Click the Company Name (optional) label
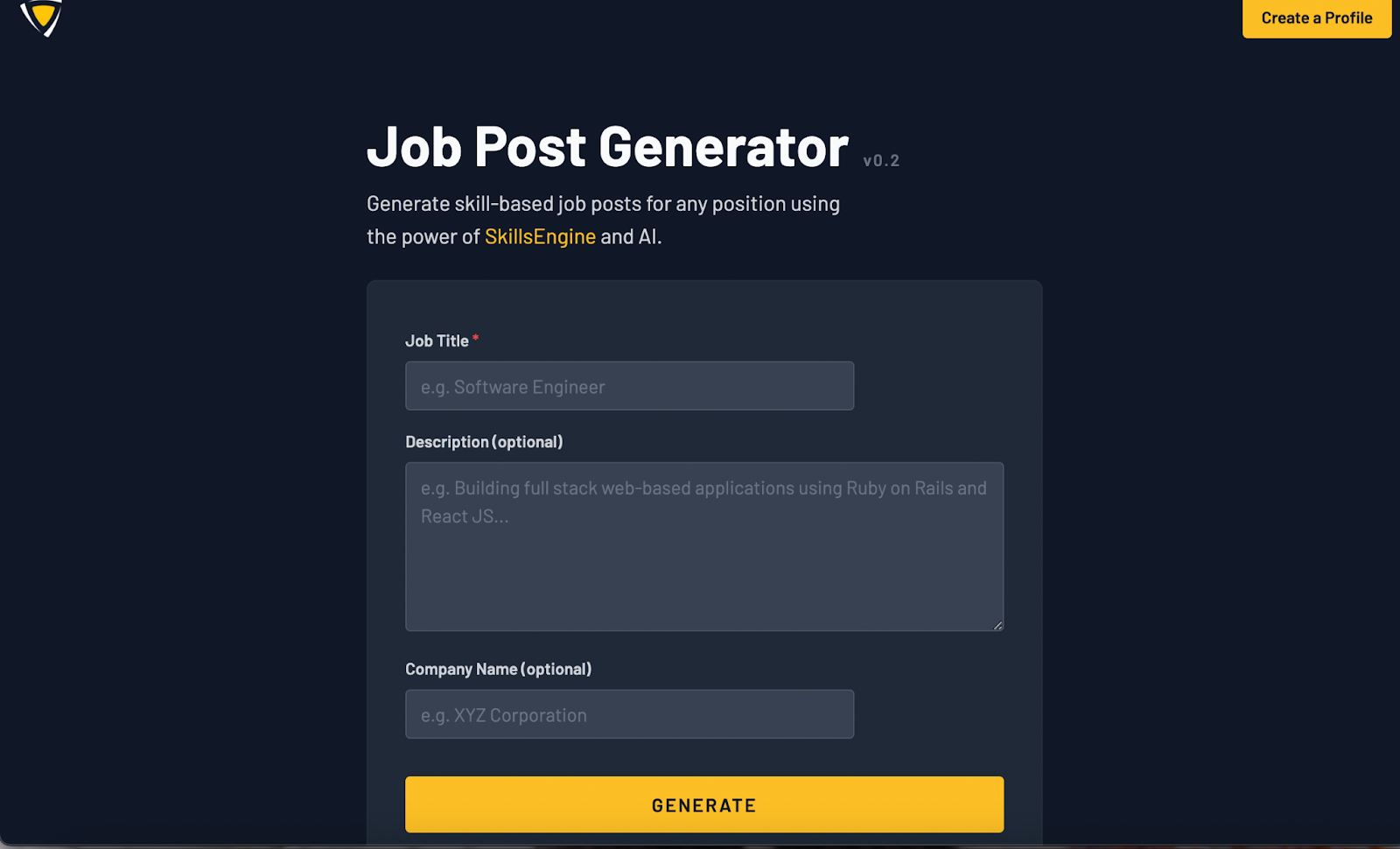Screen dimensions: 1400x849 point(498,670)
